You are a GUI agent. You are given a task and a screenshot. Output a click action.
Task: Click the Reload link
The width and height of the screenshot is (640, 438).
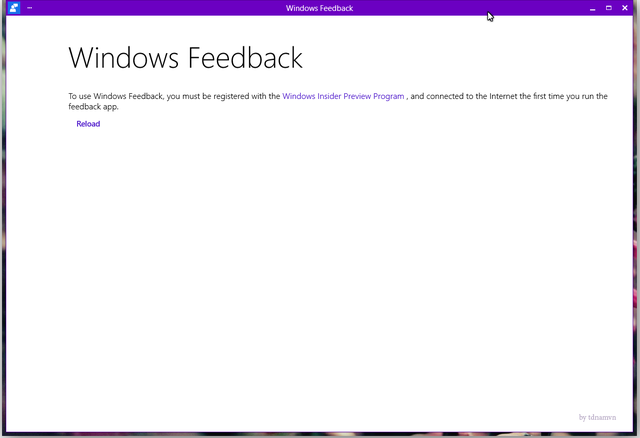88,124
